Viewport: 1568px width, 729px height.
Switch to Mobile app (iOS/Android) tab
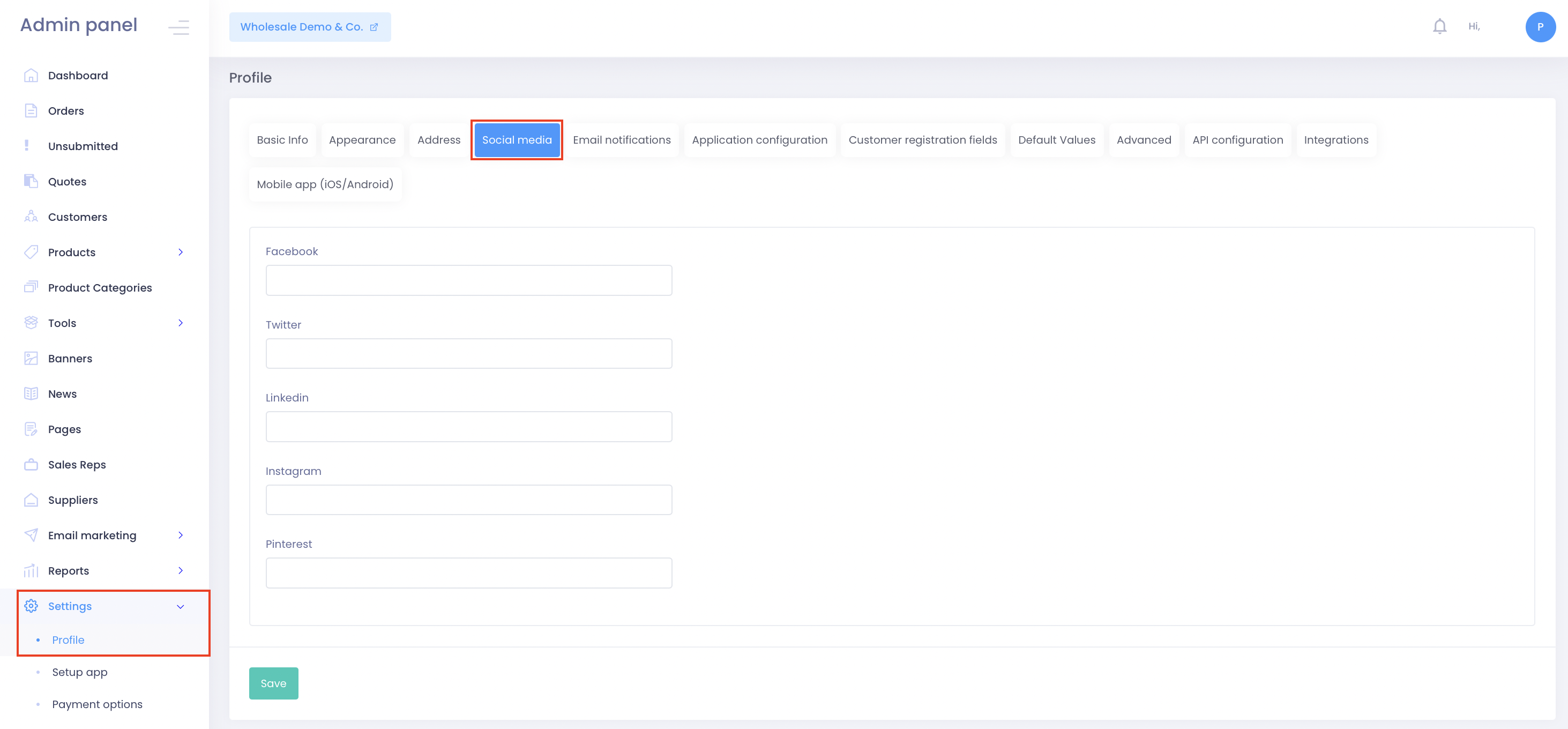pos(324,184)
